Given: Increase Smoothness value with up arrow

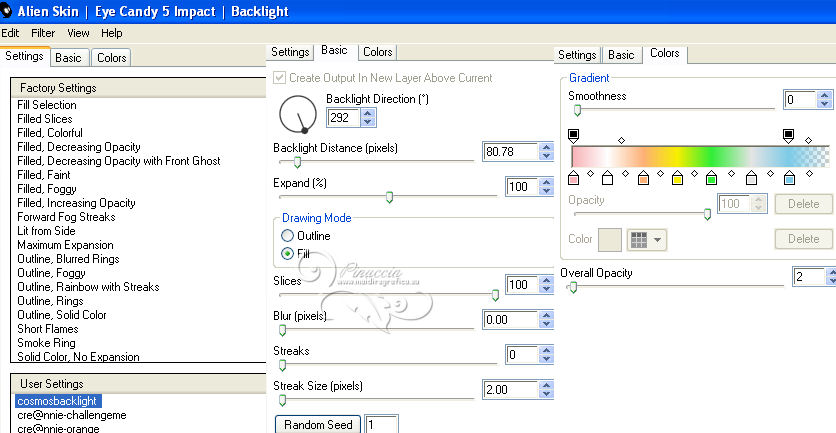Looking at the screenshot, I should pyautogui.click(x=825, y=95).
